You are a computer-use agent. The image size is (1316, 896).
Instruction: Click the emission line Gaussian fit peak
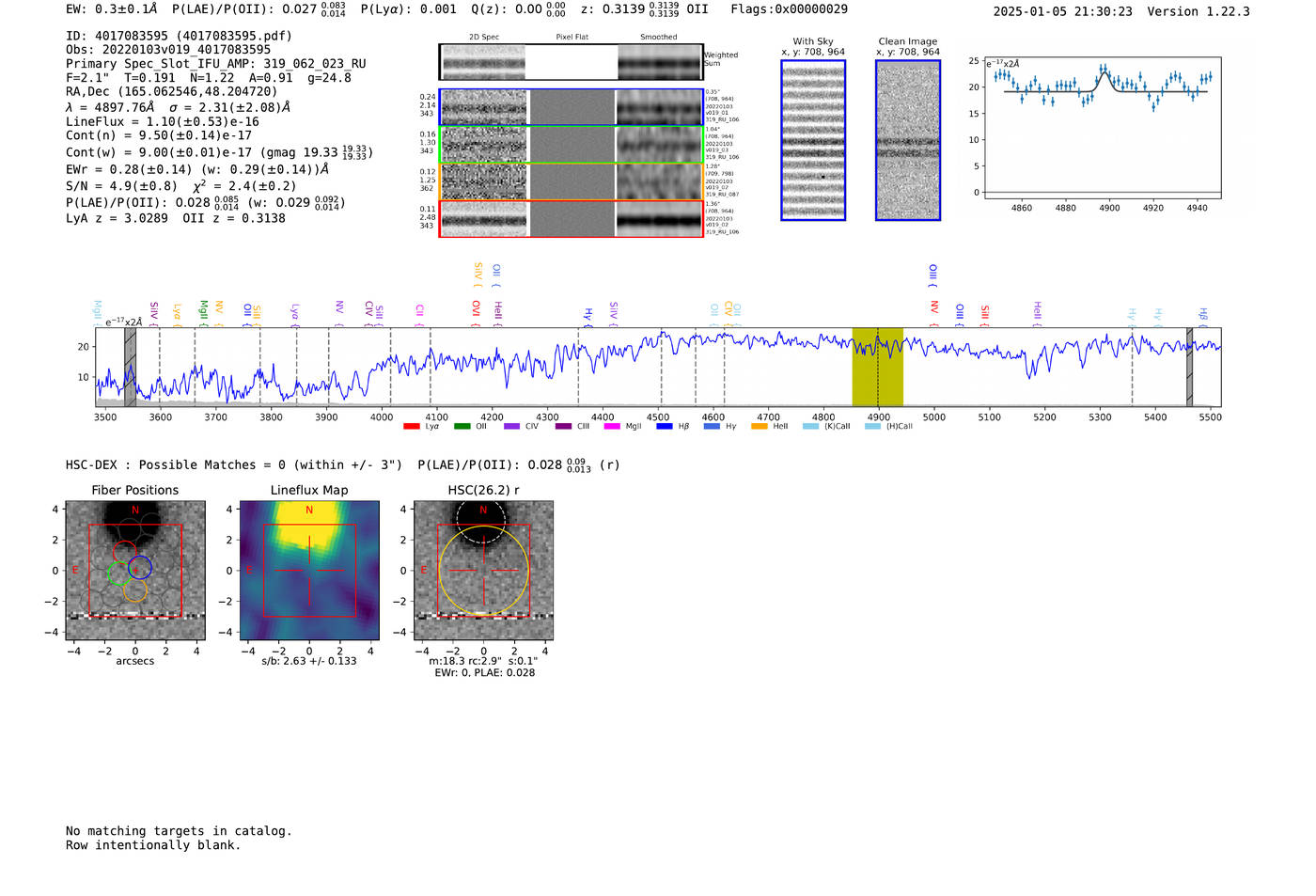coord(1105,74)
